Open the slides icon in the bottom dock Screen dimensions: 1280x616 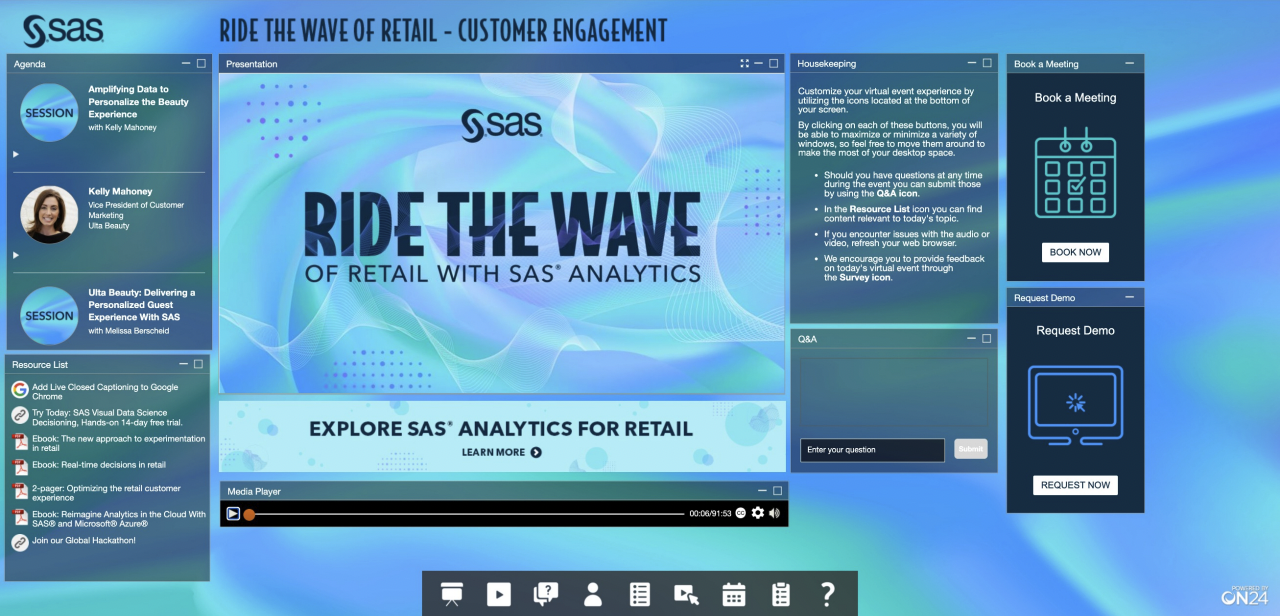[x=452, y=594]
